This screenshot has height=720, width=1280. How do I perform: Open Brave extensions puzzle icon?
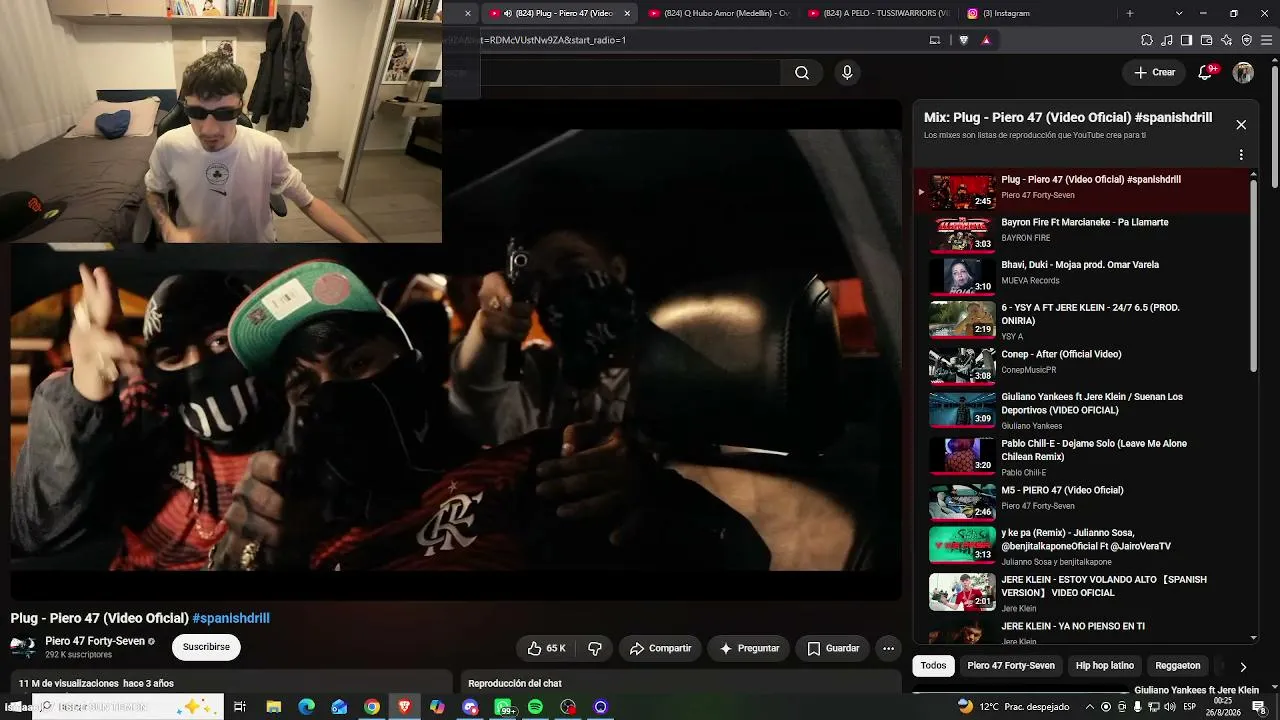pyautogui.click(x=1147, y=40)
